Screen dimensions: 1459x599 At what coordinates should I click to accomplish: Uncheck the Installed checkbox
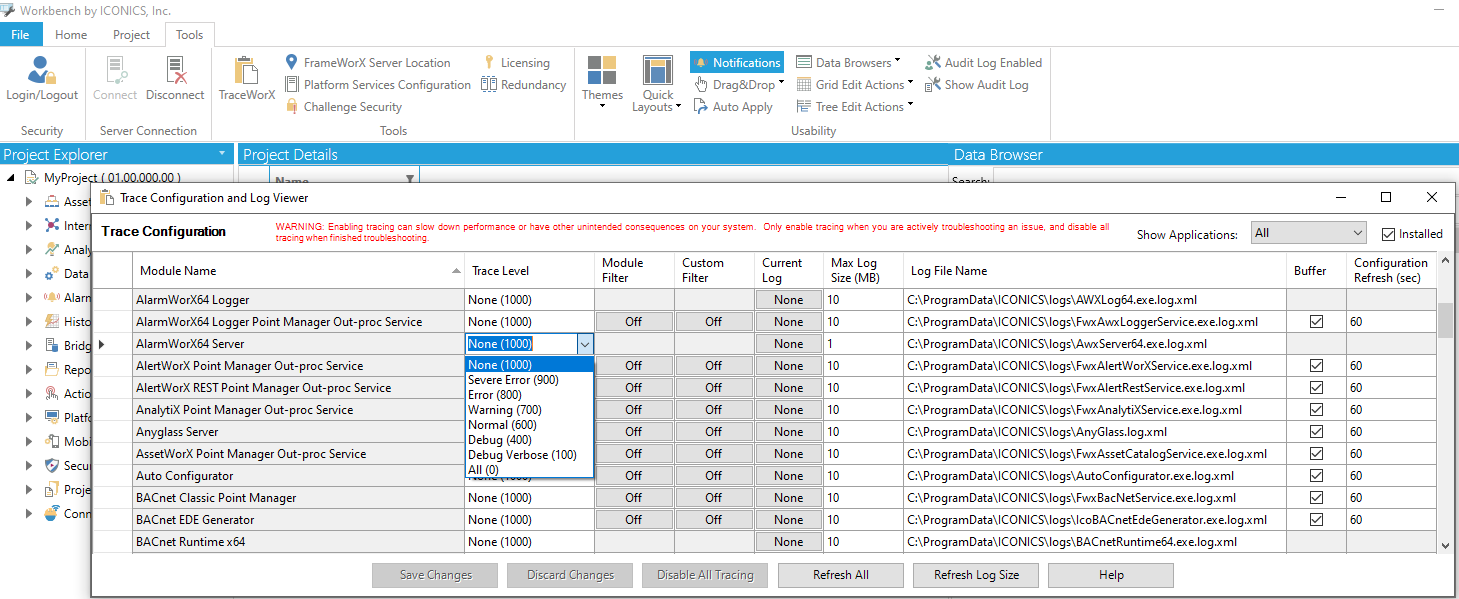point(1387,234)
